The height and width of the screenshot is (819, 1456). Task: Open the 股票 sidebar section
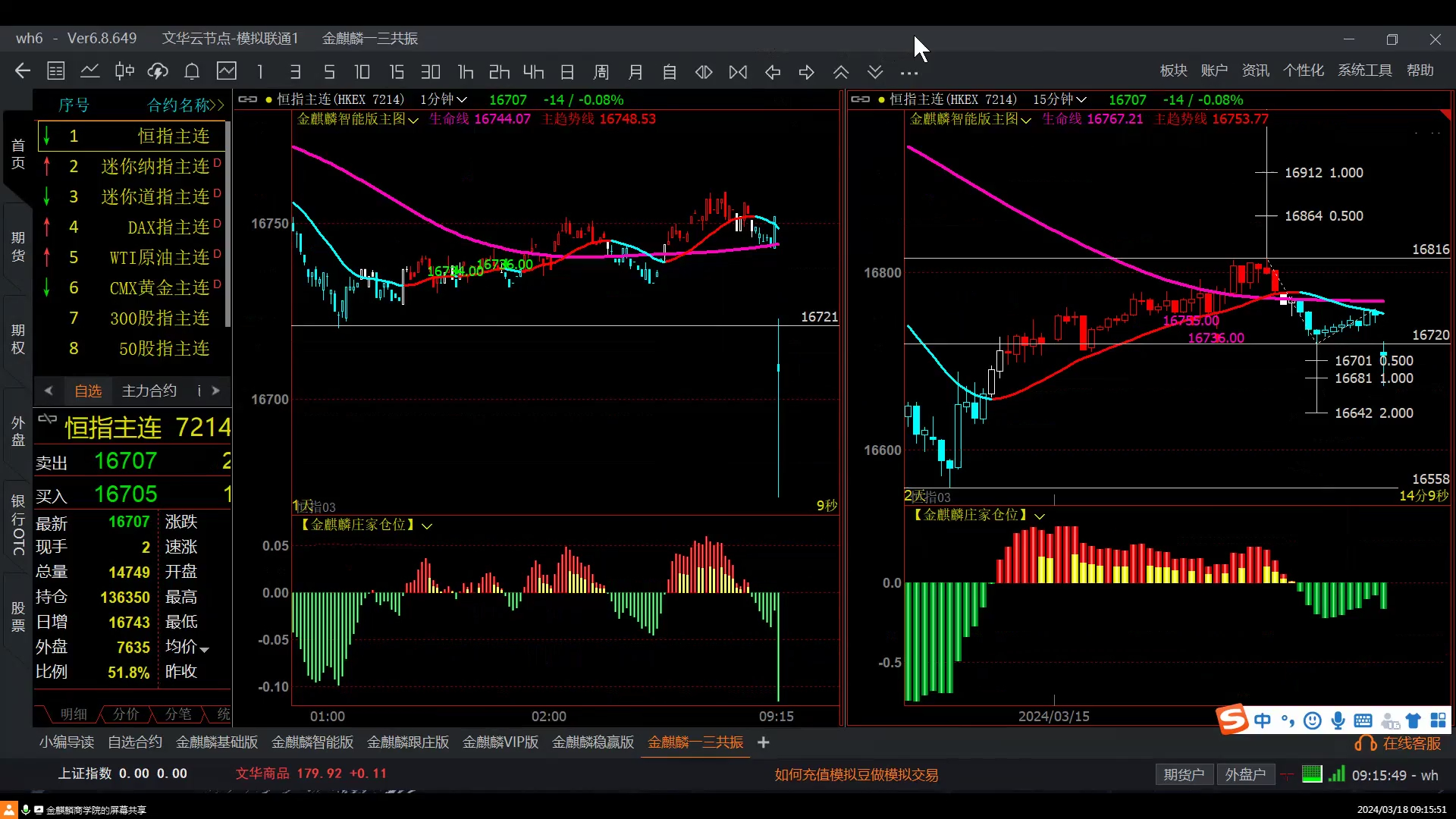pyautogui.click(x=18, y=617)
